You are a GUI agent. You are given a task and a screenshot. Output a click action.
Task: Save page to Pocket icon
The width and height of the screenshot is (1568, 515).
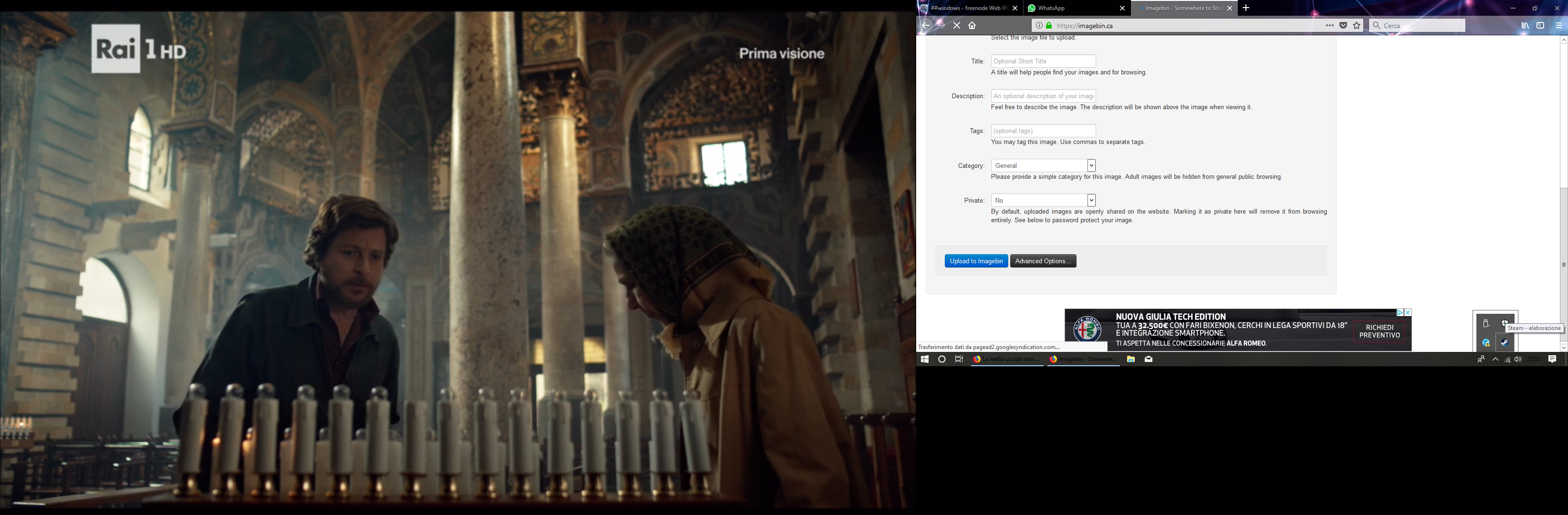tap(1343, 26)
